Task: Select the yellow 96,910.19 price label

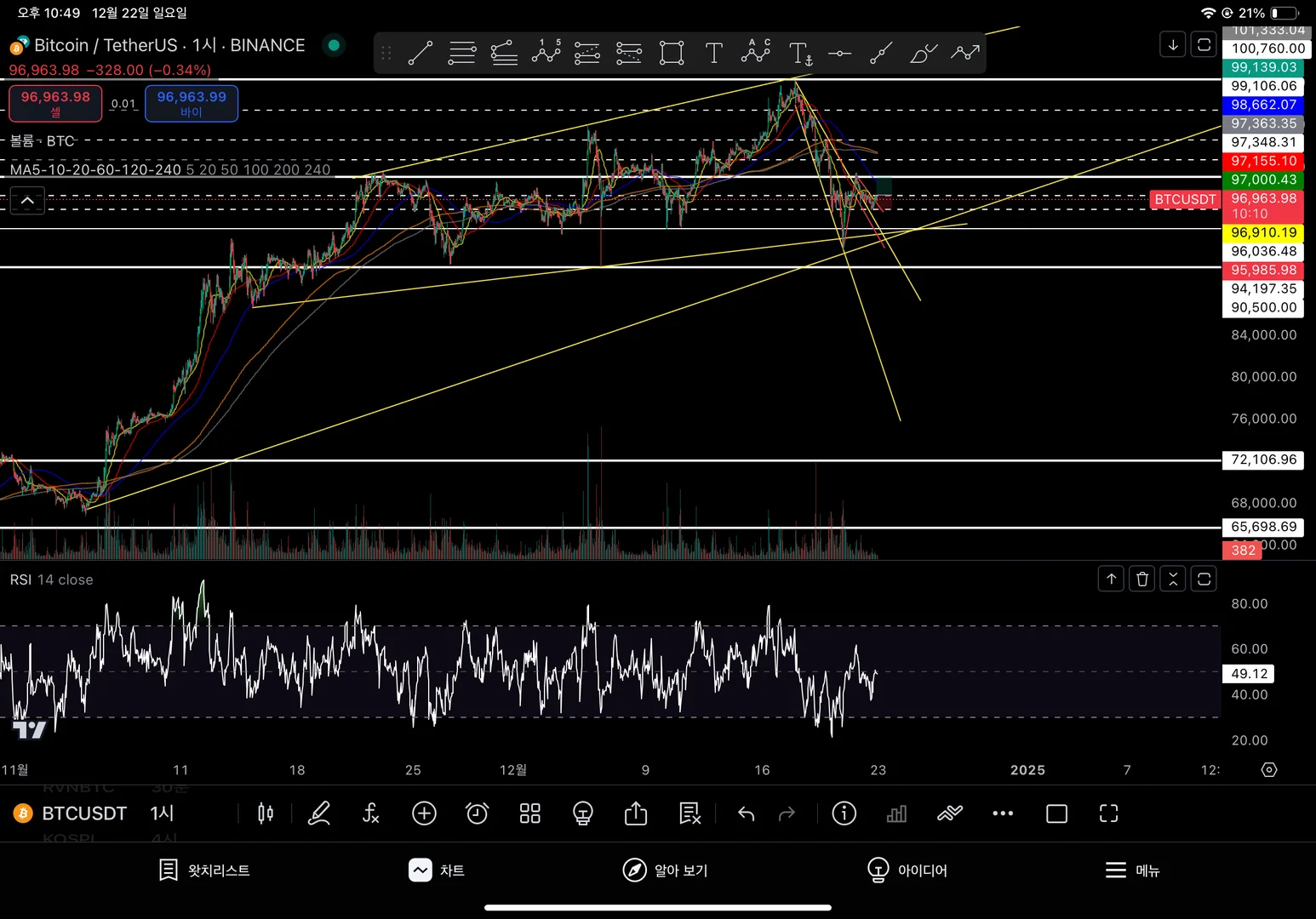Action: [1263, 232]
